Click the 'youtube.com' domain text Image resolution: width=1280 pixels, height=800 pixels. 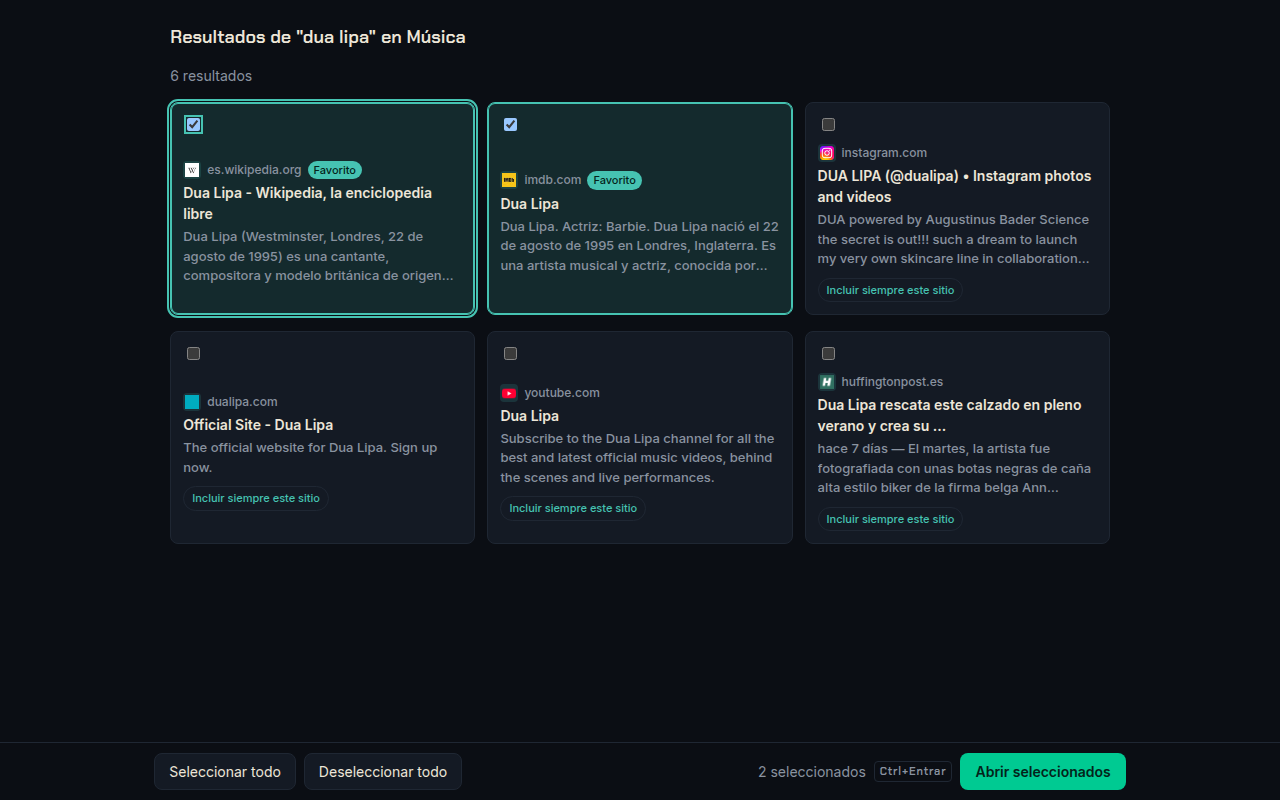(x=562, y=393)
